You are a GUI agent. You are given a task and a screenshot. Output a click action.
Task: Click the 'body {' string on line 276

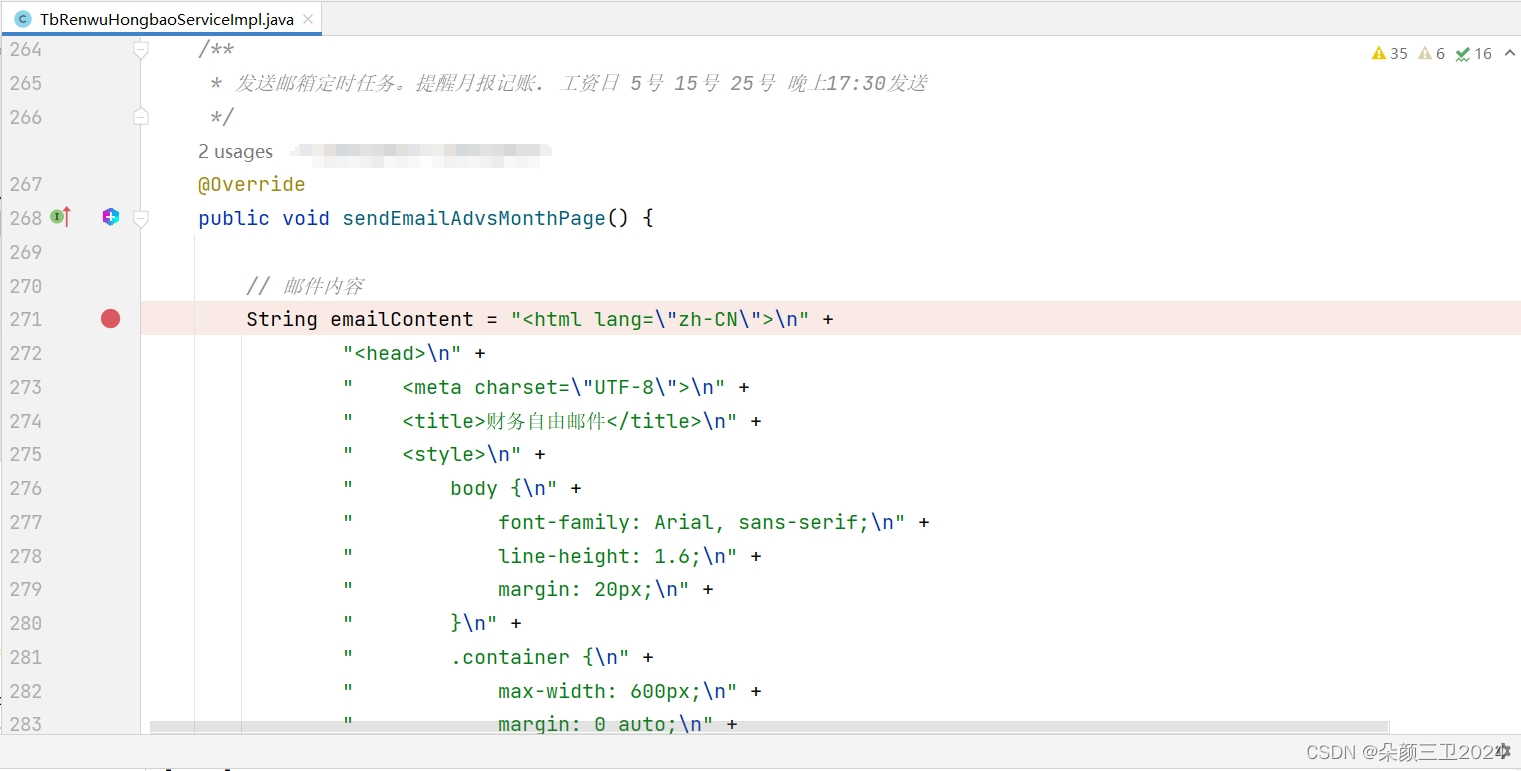(487, 488)
